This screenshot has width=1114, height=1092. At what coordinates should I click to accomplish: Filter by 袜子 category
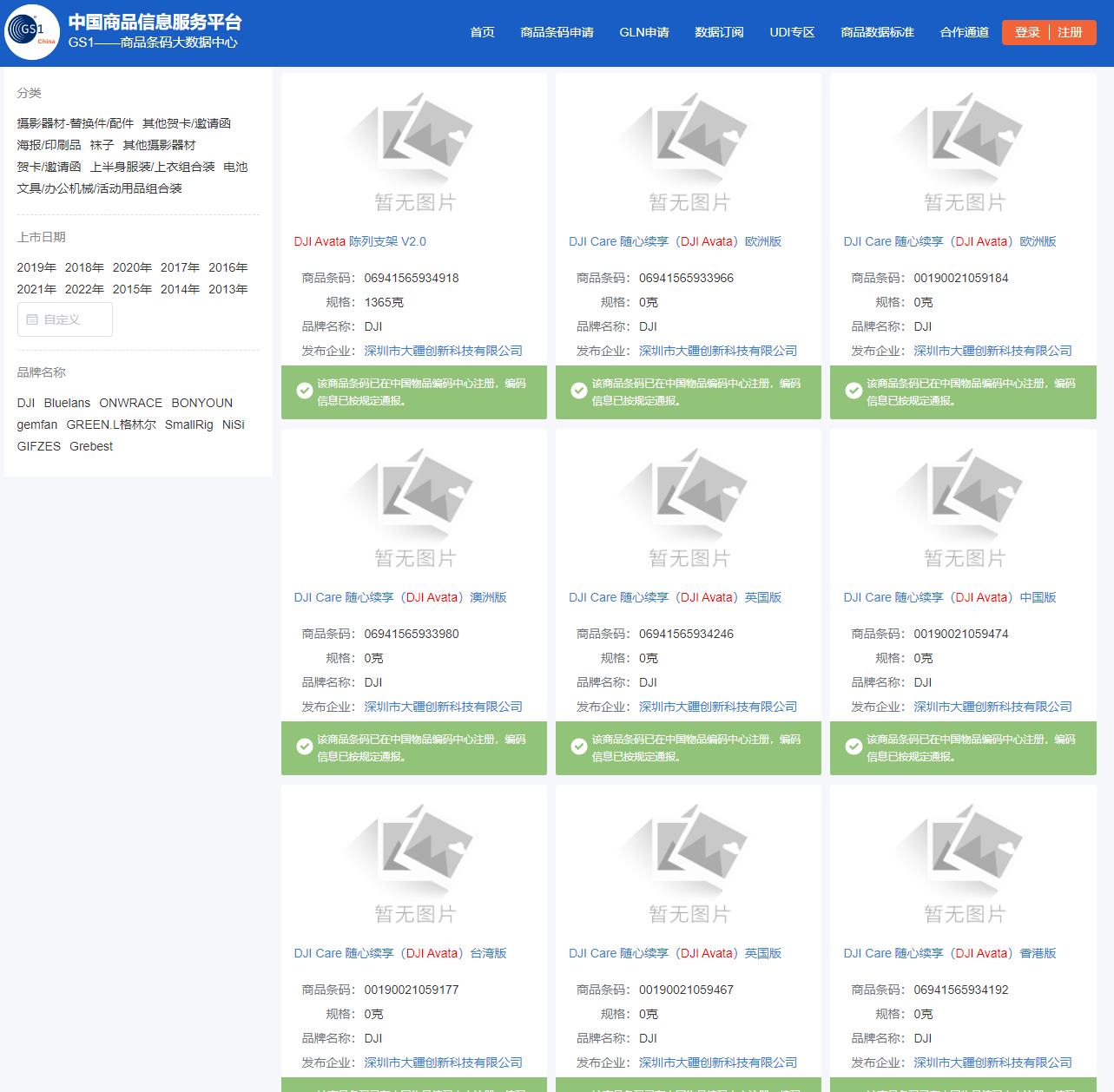102,145
